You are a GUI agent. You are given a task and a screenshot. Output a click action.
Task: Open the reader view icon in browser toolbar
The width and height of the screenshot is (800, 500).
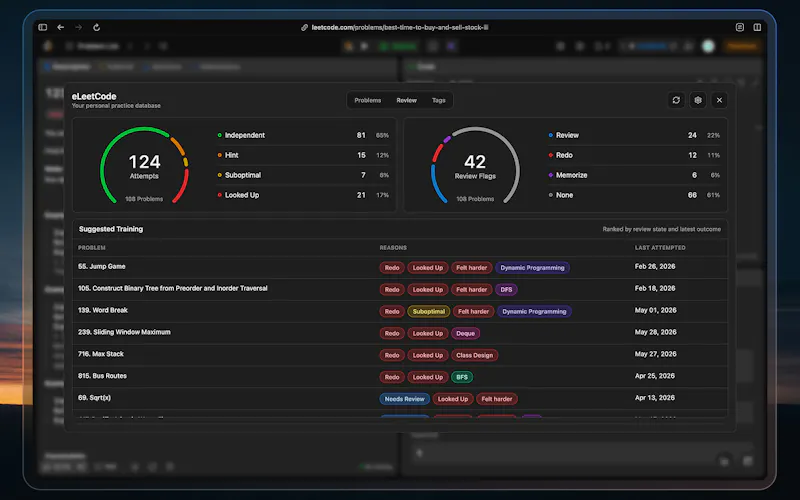coord(739,27)
